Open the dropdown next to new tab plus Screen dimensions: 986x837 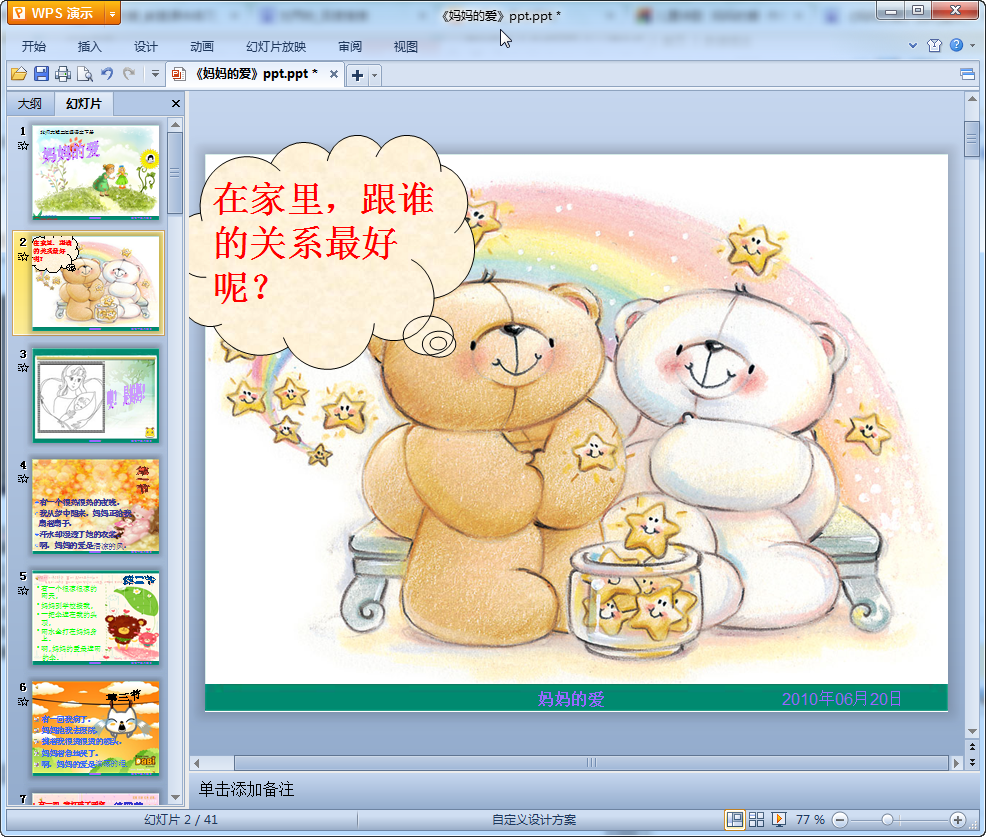[375, 75]
